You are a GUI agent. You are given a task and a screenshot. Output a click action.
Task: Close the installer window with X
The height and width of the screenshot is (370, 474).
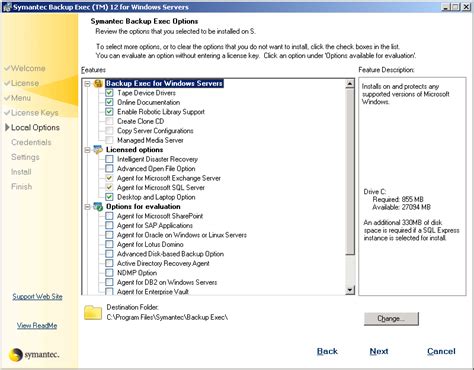[466, 7]
